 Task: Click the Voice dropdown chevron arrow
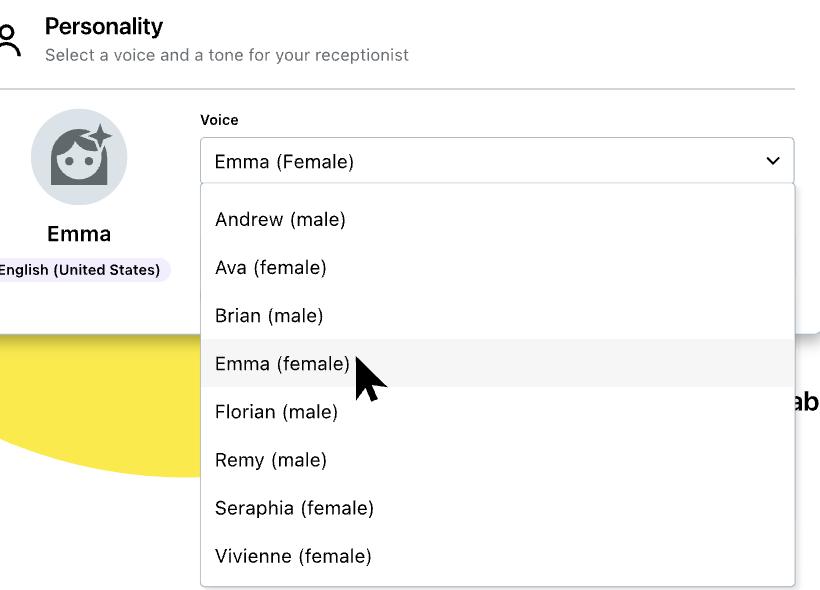tap(772, 161)
